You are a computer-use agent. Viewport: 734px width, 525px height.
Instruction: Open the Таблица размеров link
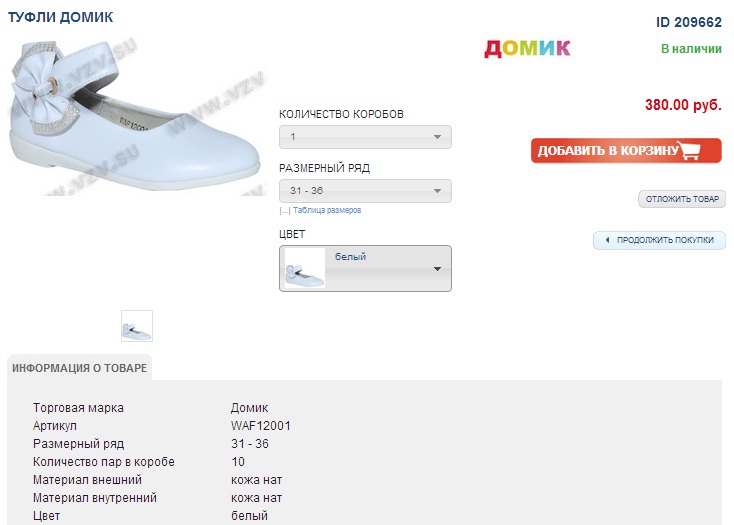(x=327, y=211)
